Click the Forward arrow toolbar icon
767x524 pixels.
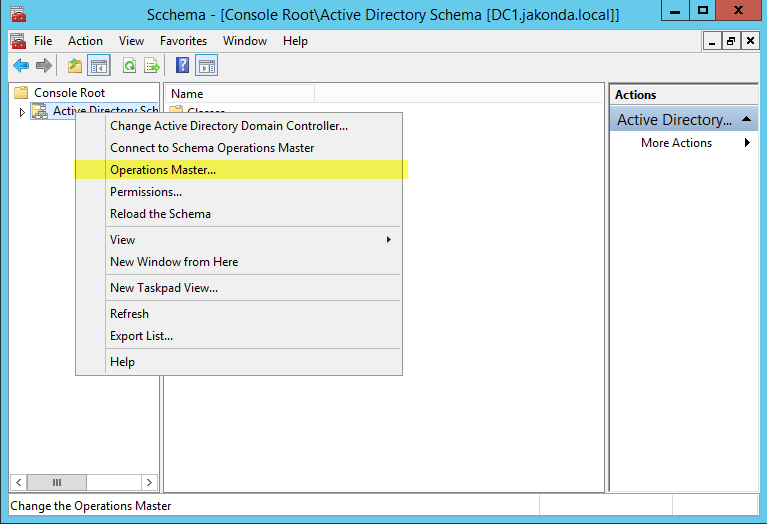pyautogui.click(x=44, y=66)
